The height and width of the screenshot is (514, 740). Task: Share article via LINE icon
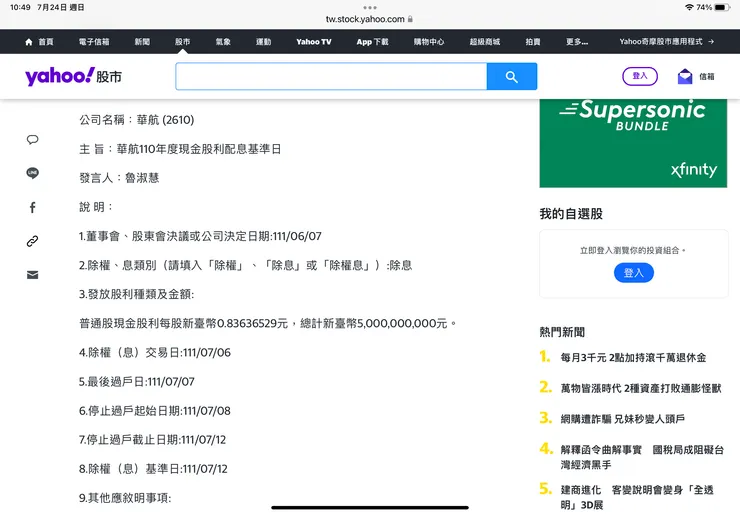tap(33, 173)
